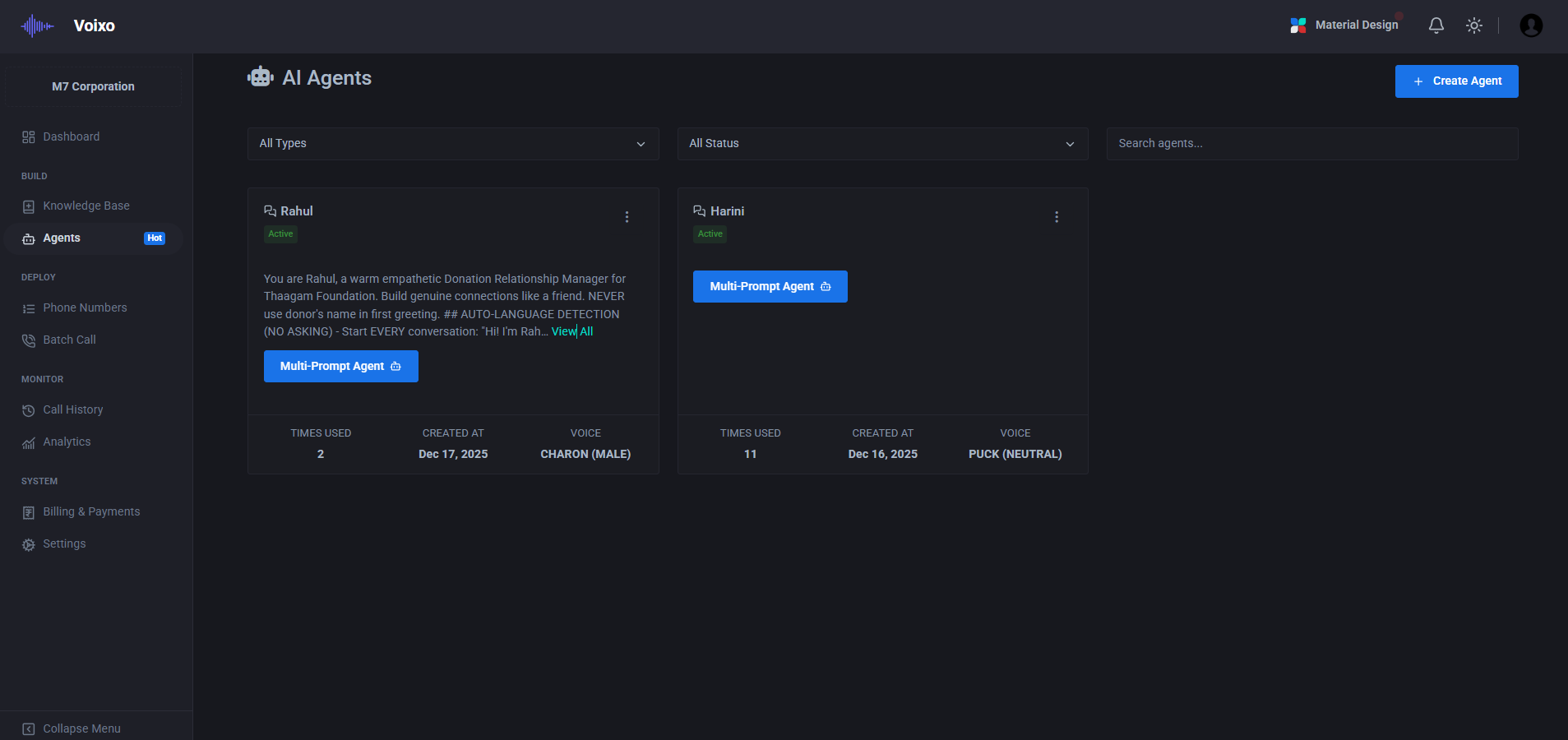Click the Batch Call sidebar icon
The width and height of the screenshot is (1568, 740).
pyautogui.click(x=29, y=340)
